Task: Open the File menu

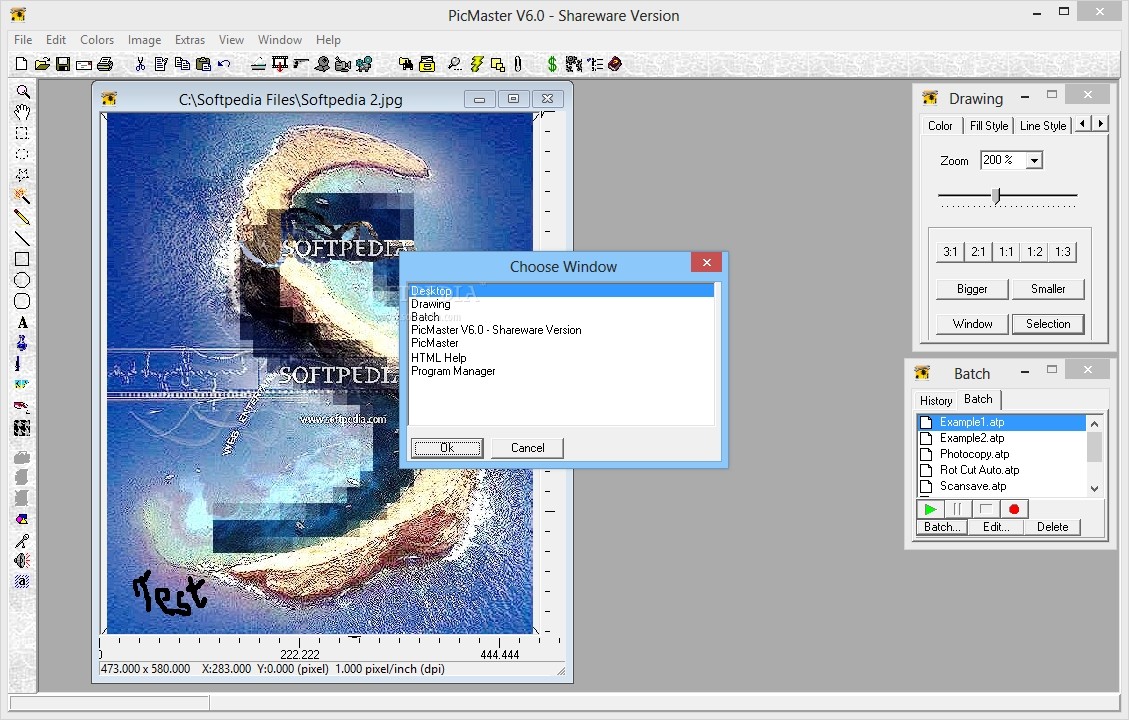Action: (x=23, y=40)
